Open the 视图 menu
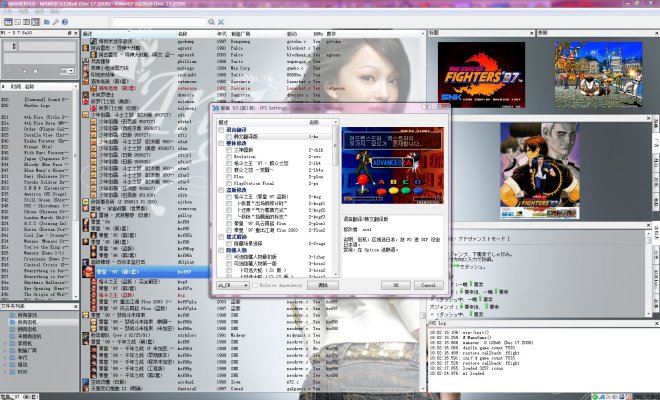The height and width of the screenshot is (400, 660). coord(23,11)
